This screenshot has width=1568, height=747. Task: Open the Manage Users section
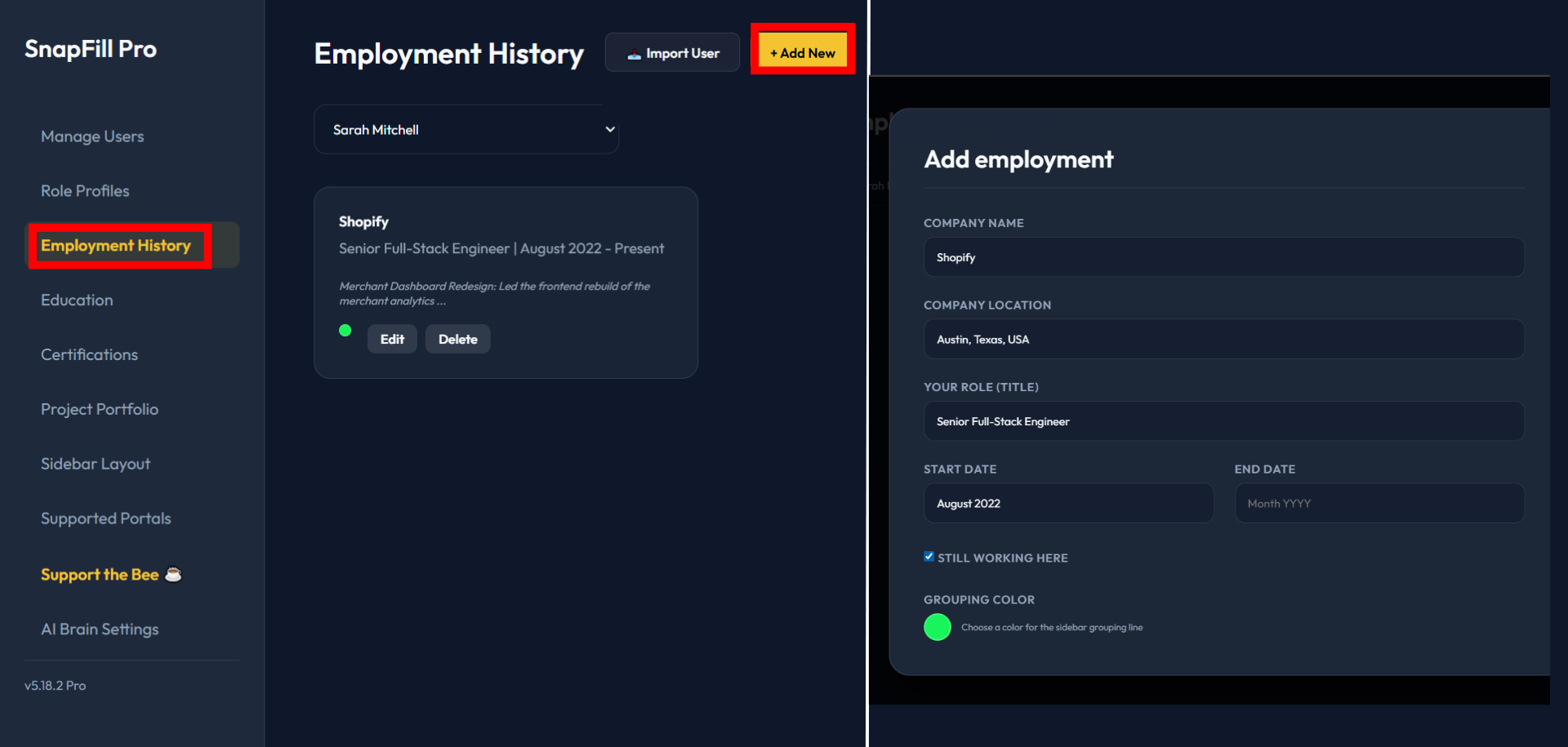pyautogui.click(x=92, y=136)
